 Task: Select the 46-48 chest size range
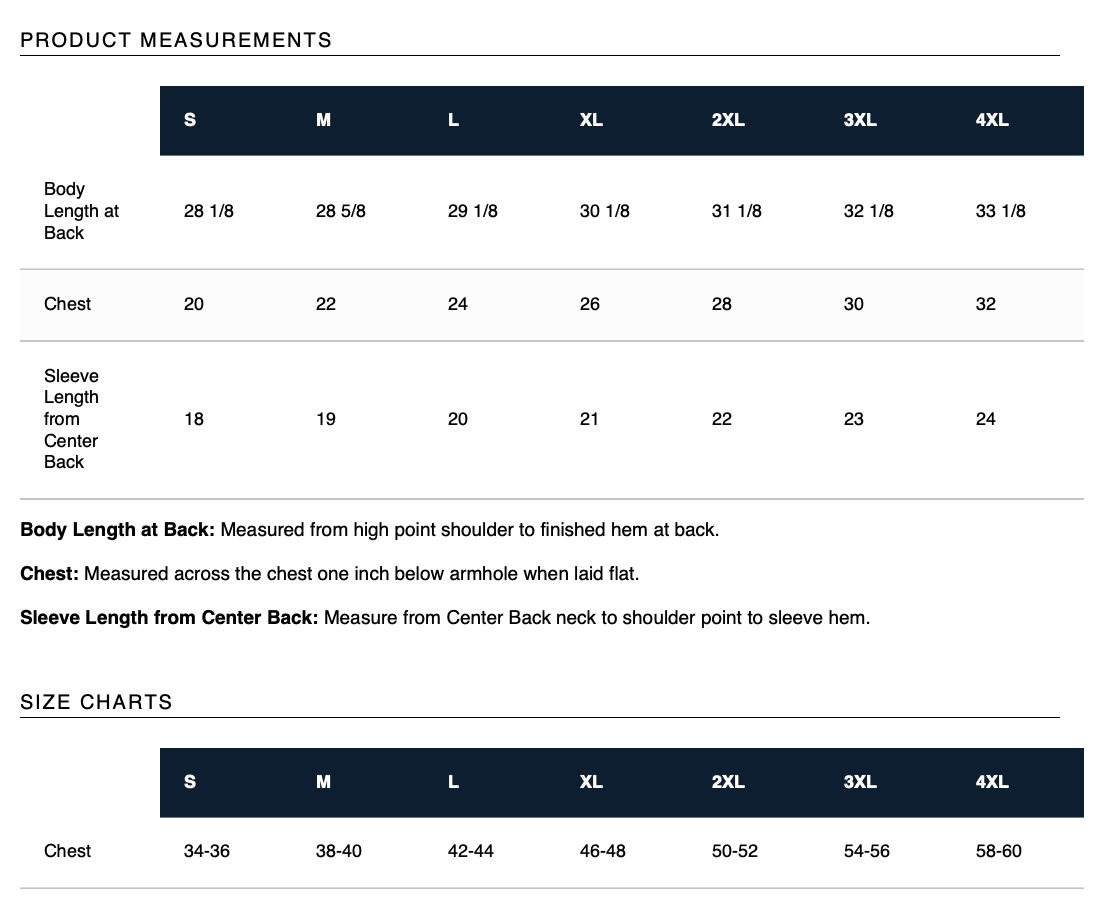pyautogui.click(x=603, y=851)
